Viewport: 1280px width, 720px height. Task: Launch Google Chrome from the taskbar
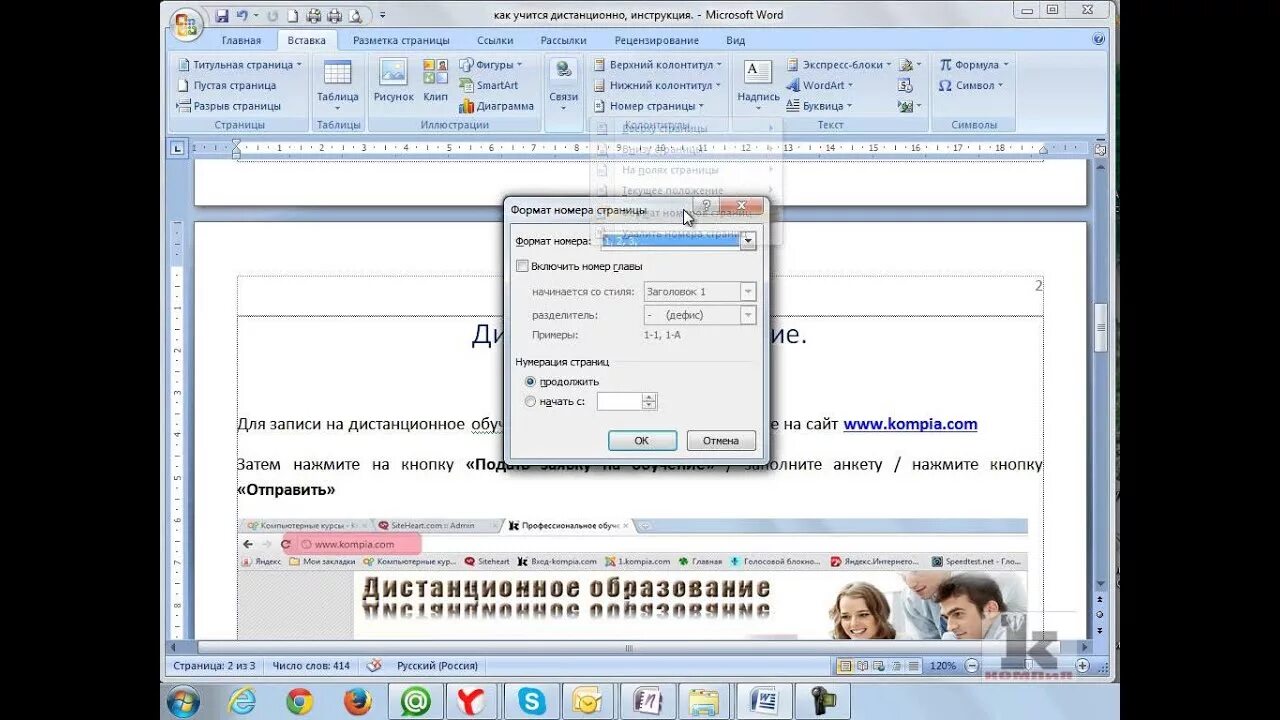[x=300, y=701]
